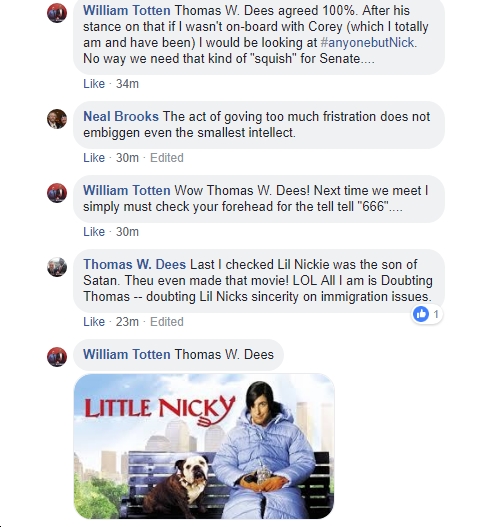Click William Totten's name above Little Nicky image
483x527 pixels.
[x=127, y=354]
